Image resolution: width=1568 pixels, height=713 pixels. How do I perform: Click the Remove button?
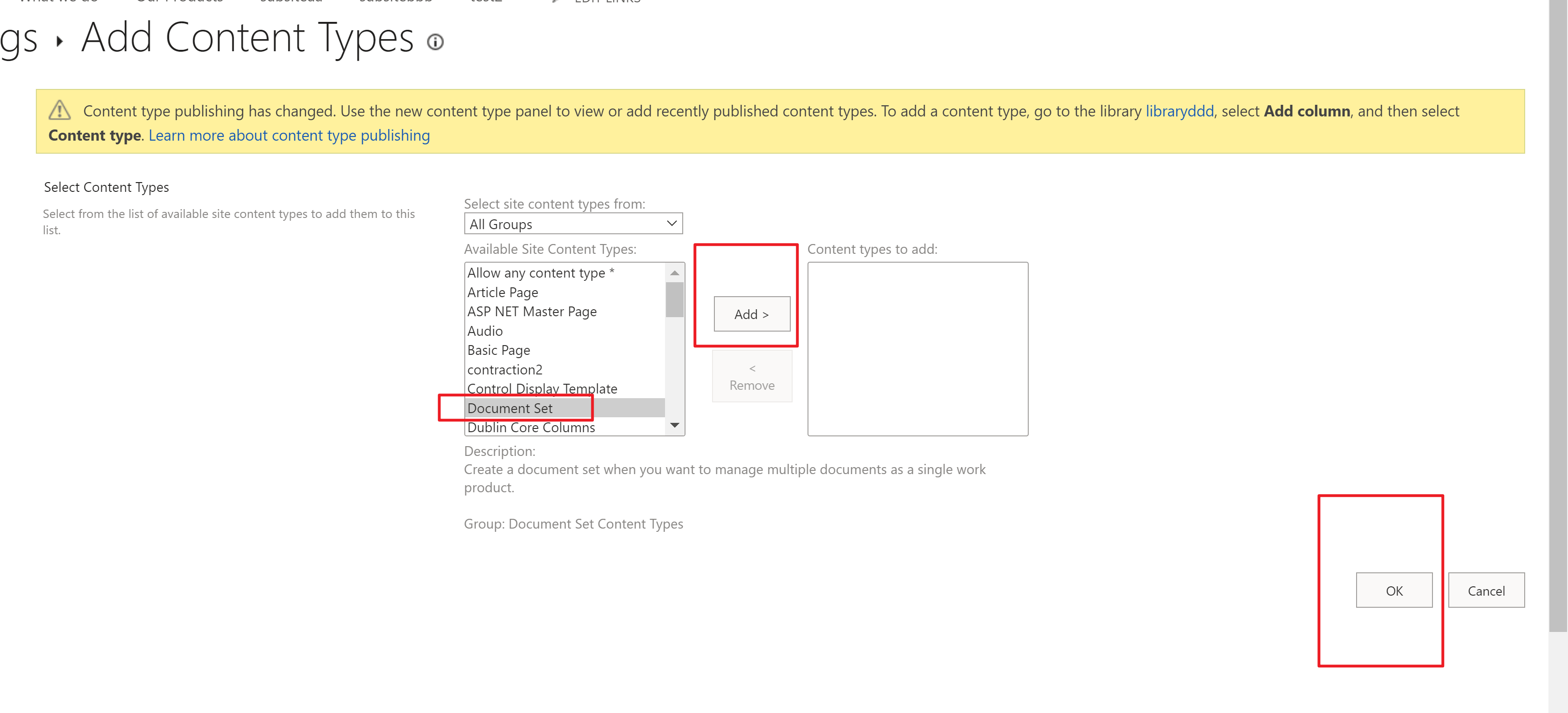[752, 377]
